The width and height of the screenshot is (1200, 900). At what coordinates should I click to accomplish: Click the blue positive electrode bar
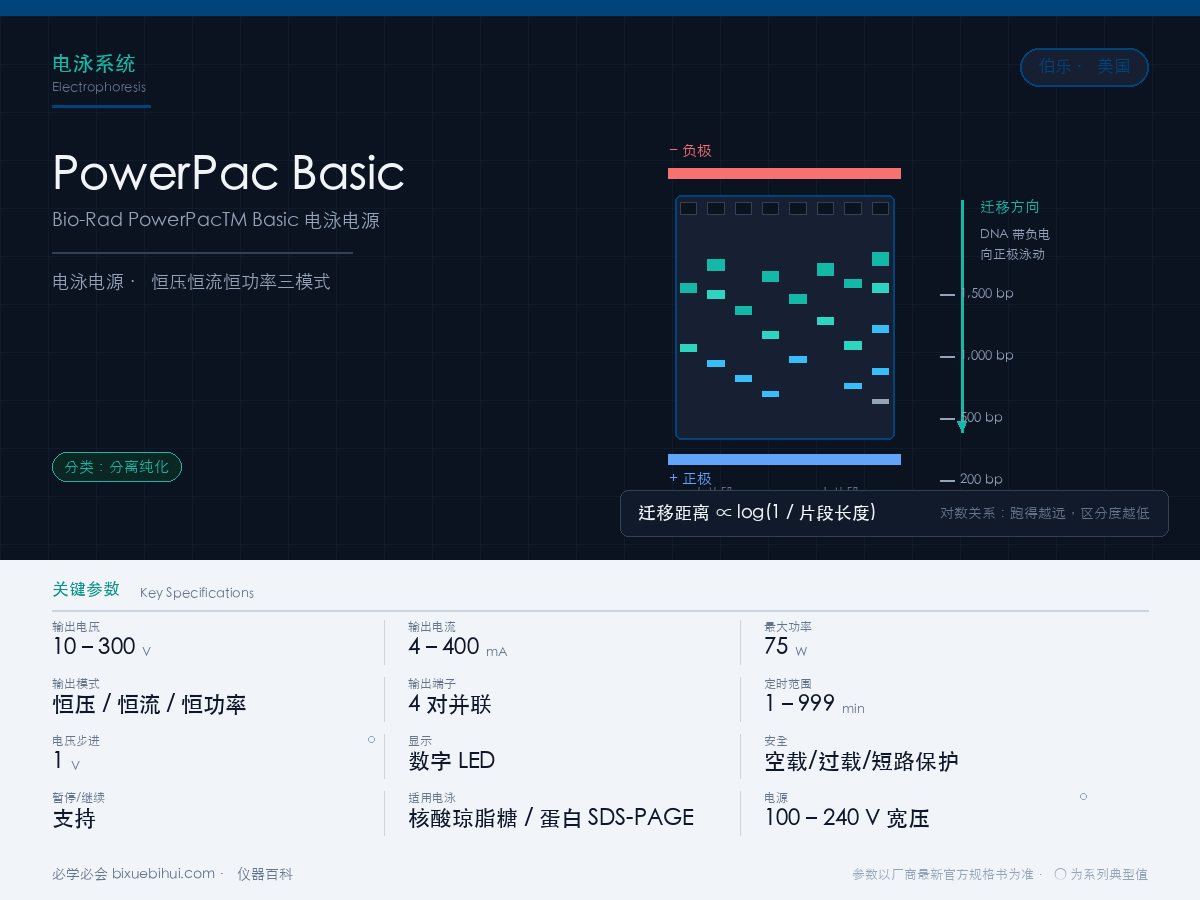[784, 459]
